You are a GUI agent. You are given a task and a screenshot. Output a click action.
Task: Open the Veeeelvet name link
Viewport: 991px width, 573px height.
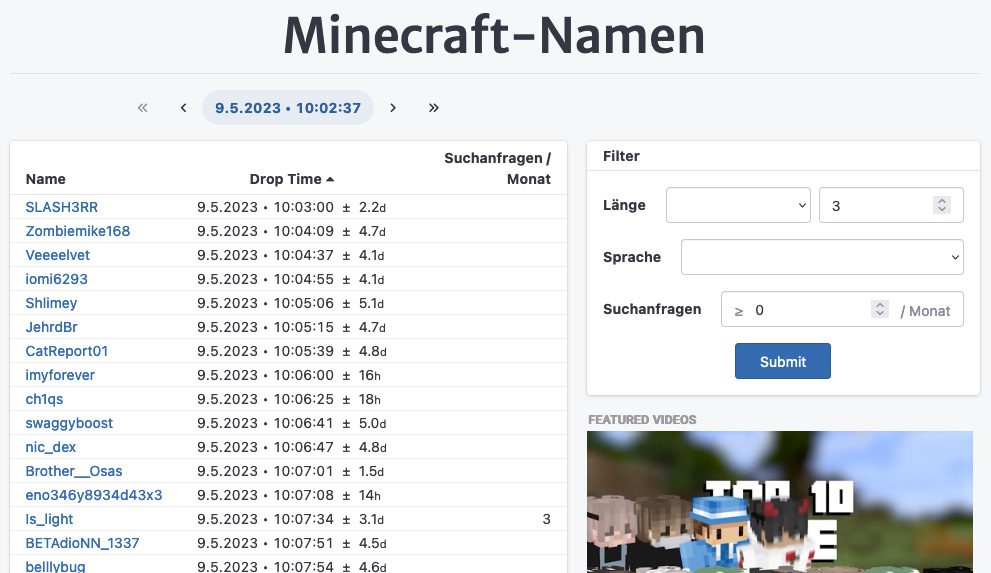[58, 255]
